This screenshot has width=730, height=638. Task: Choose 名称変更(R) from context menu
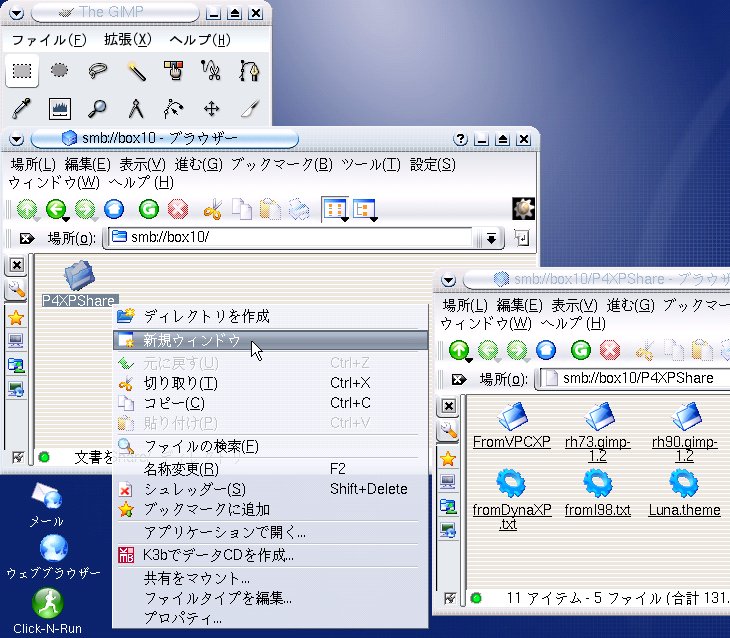[270, 469]
